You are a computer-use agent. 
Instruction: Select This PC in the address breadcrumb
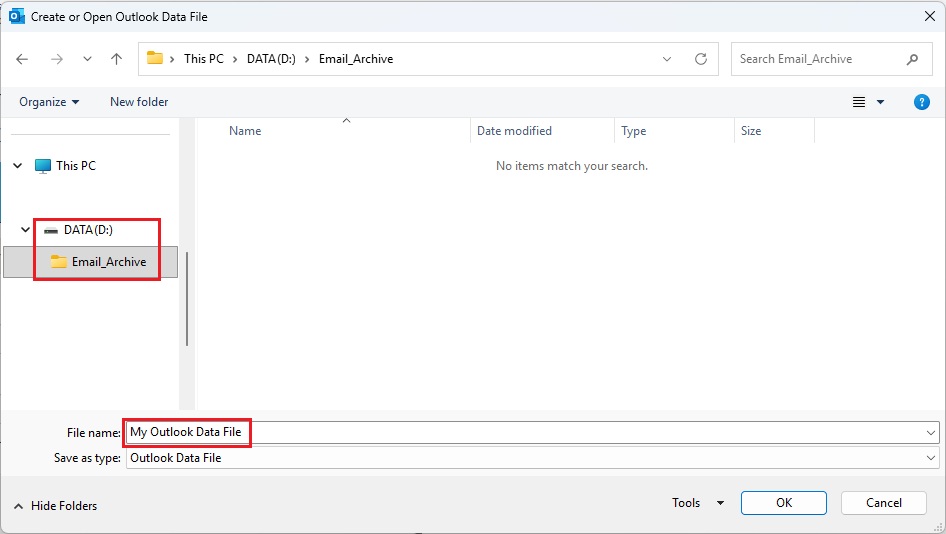[203, 59]
